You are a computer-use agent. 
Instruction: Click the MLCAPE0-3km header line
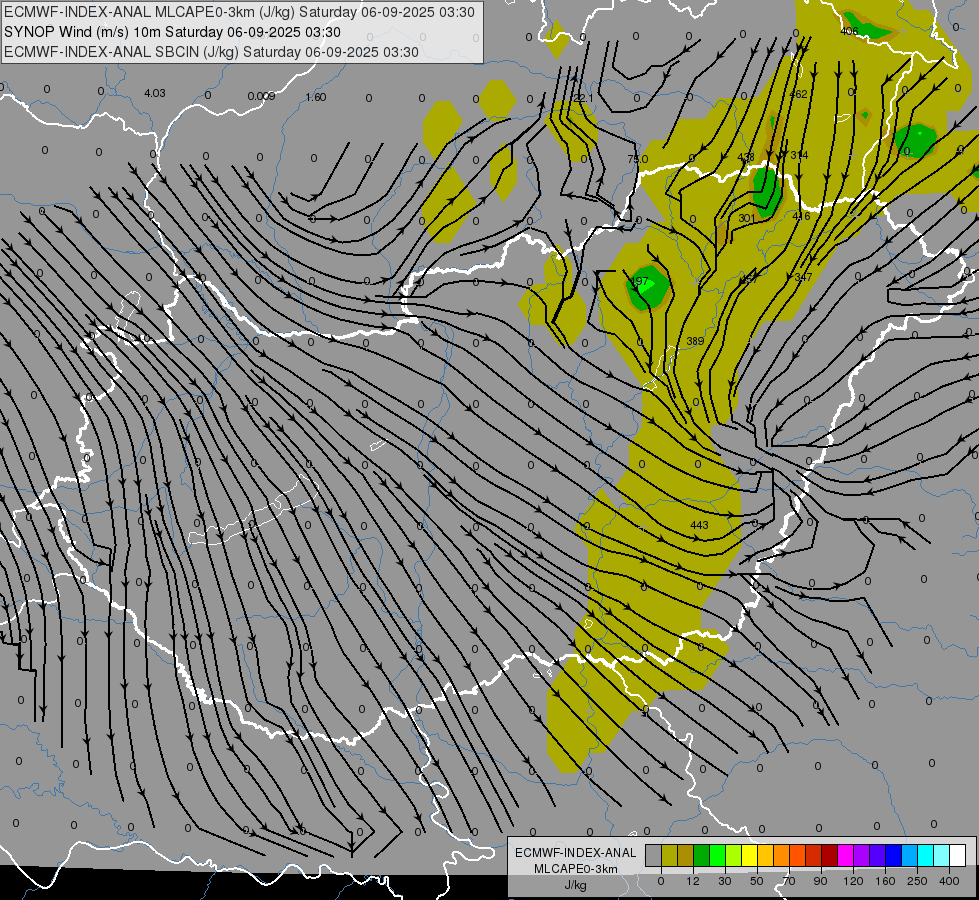pyautogui.click(x=239, y=12)
